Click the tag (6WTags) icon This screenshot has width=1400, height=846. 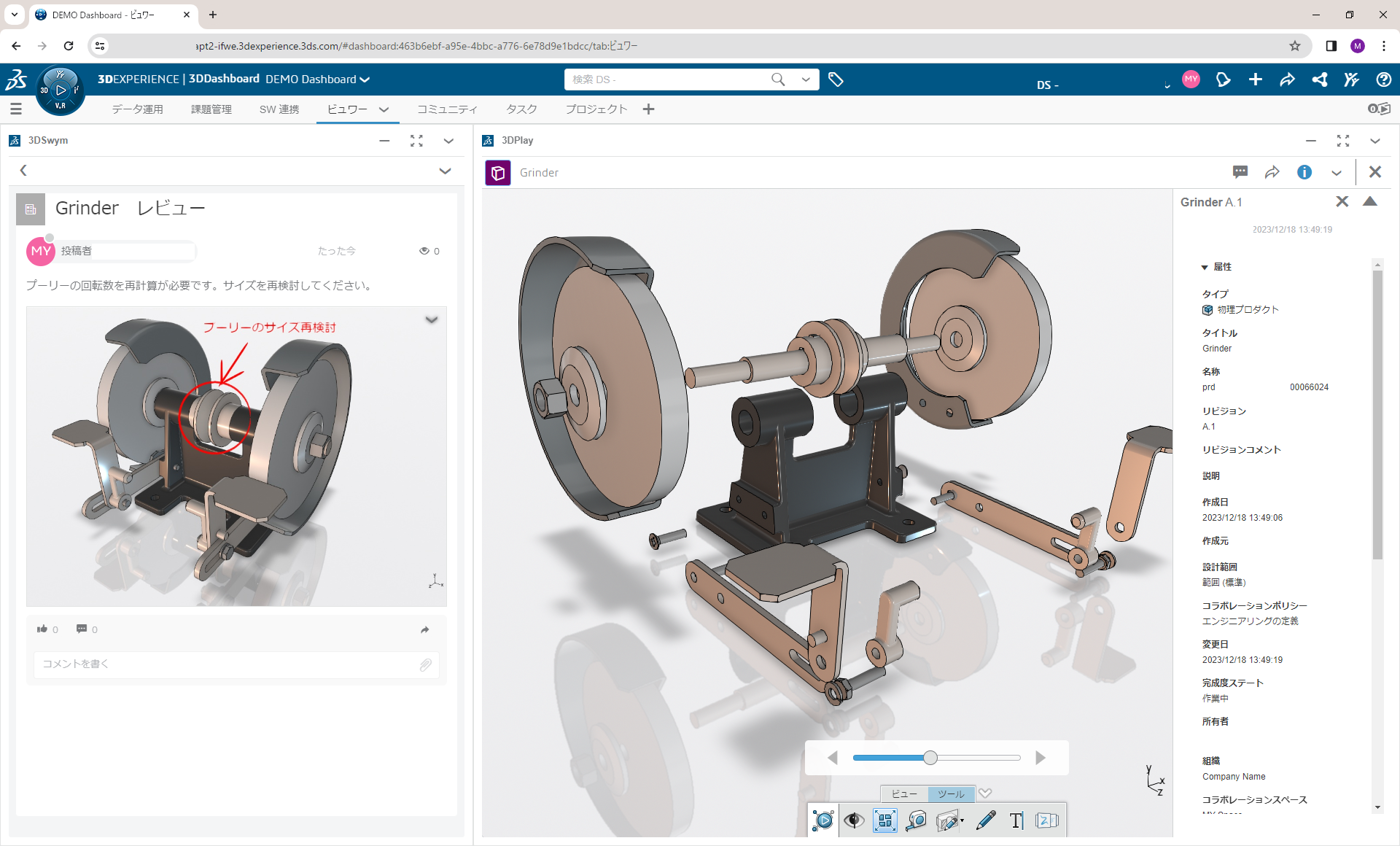click(x=836, y=79)
